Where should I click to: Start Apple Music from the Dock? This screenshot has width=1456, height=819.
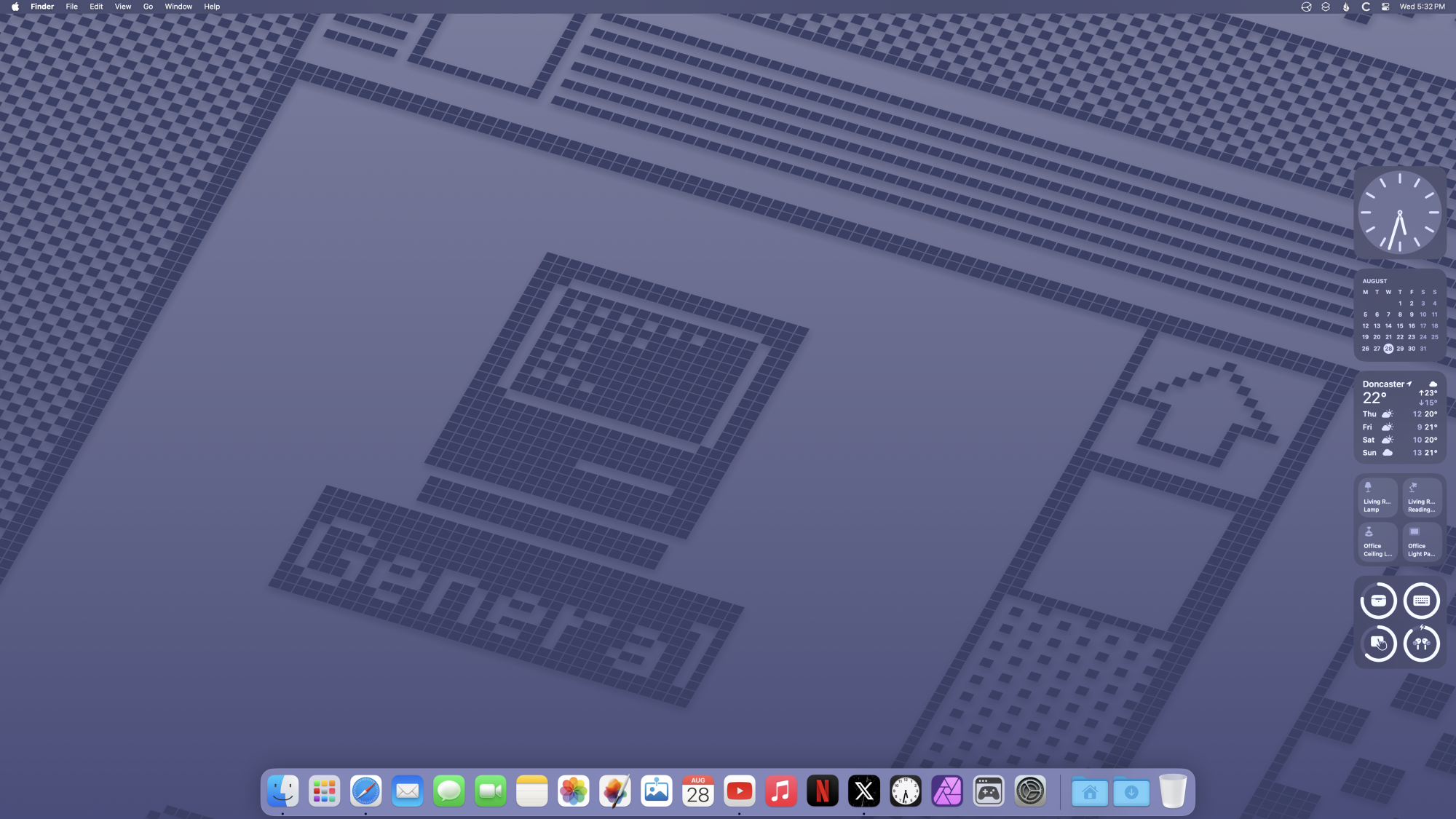(x=781, y=791)
